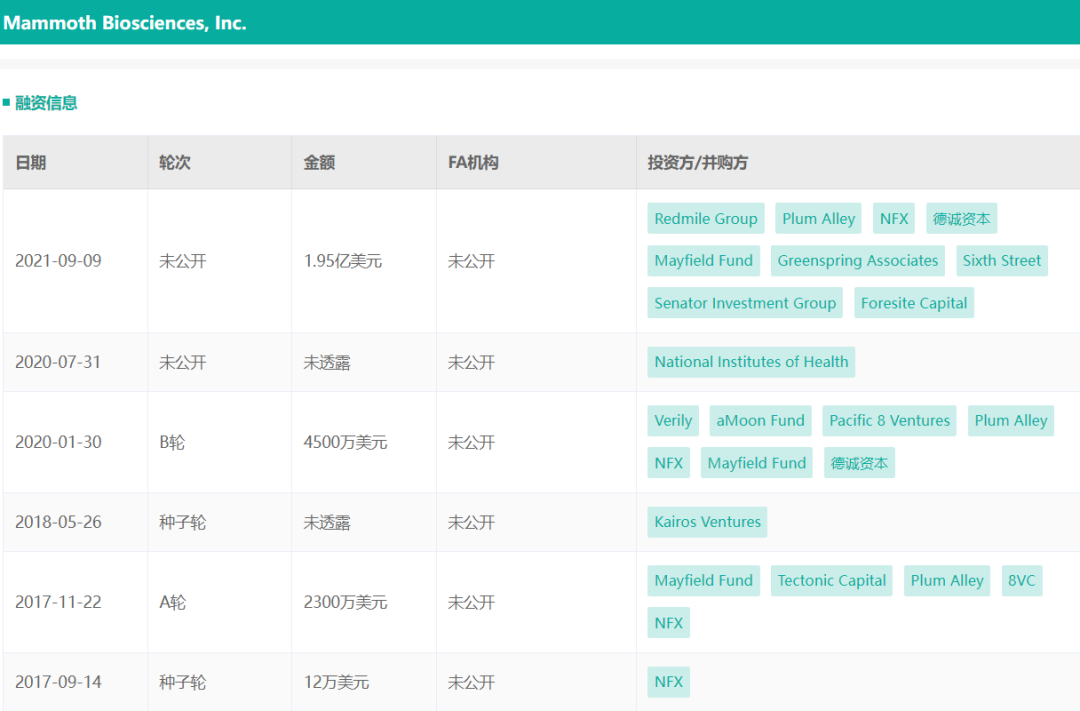Screen dimensions: 1080x711
Task: Open the Greenspring Associates investor tag
Action: click(x=858, y=261)
